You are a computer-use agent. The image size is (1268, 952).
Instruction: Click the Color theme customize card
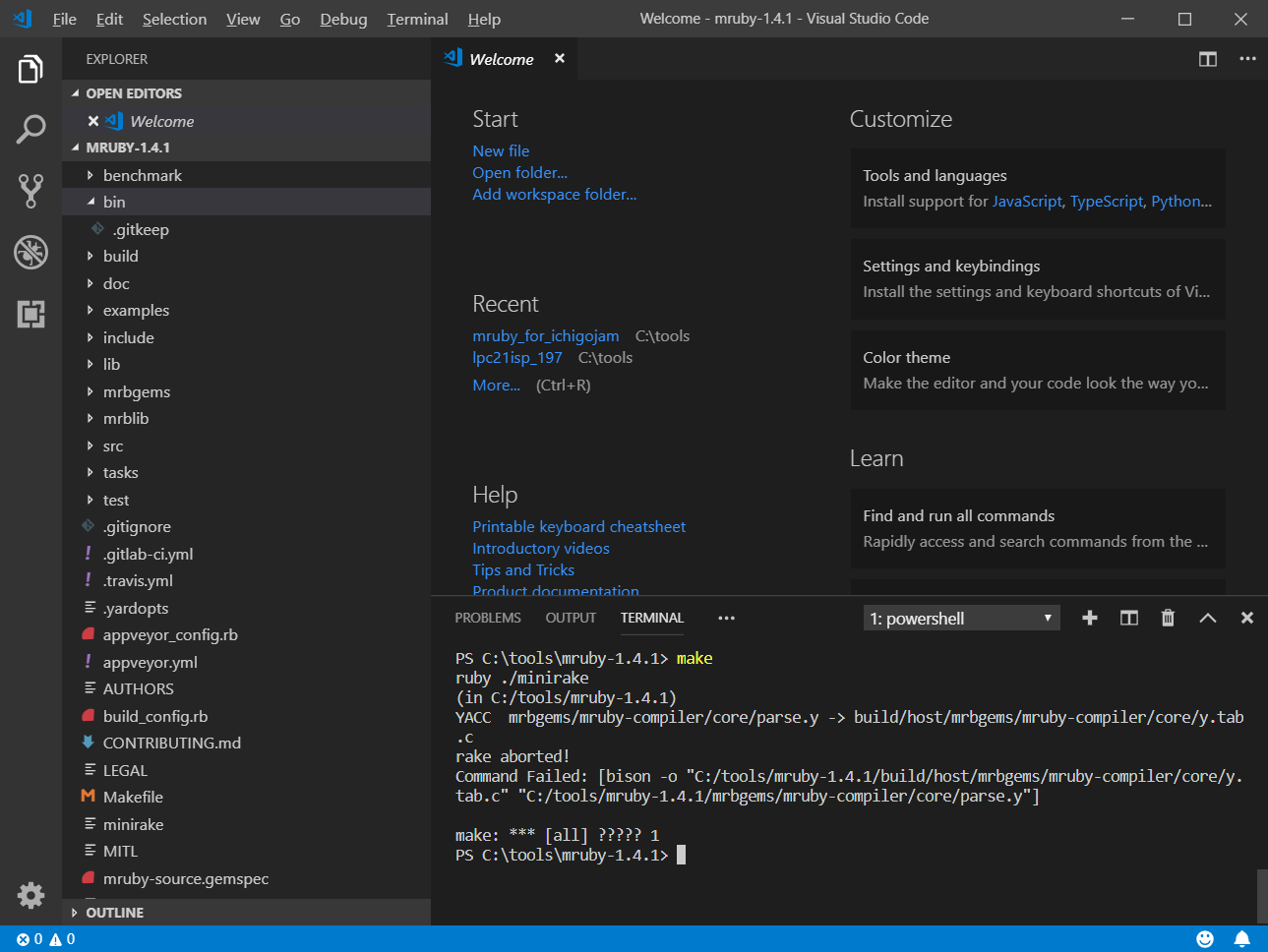tap(1038, 370)
